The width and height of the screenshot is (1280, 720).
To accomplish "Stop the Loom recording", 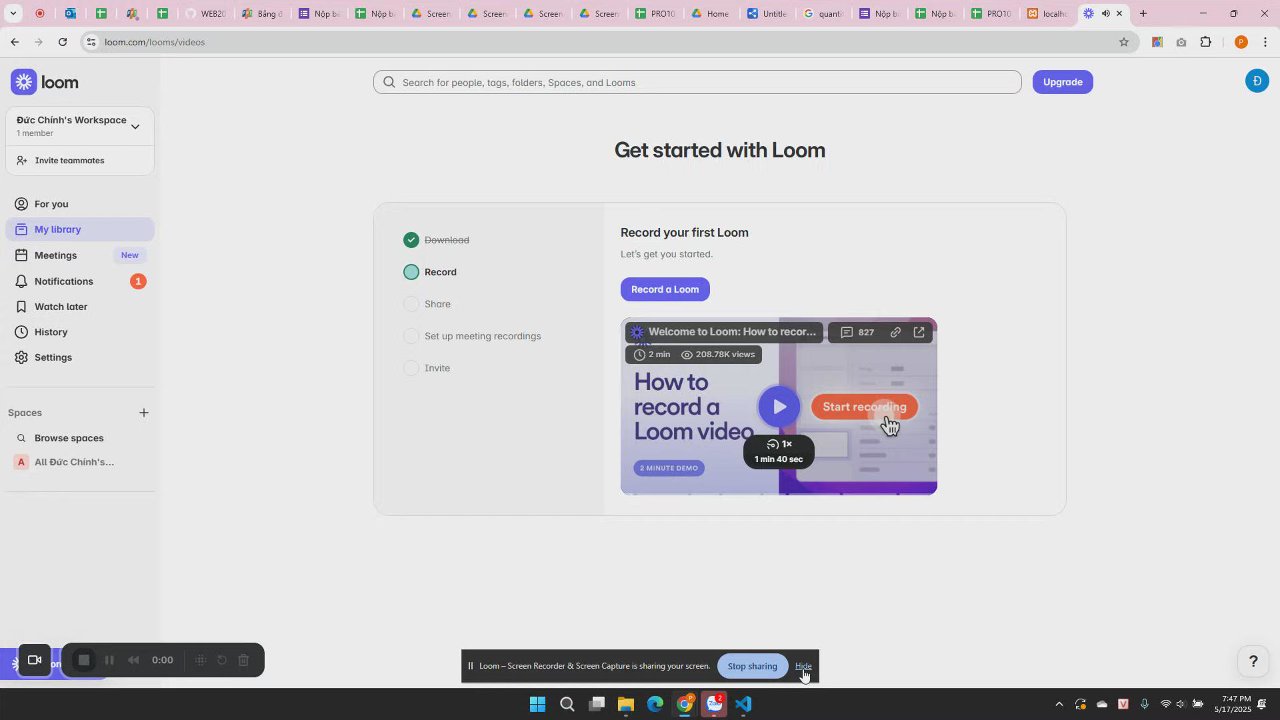I will point(84,660).
